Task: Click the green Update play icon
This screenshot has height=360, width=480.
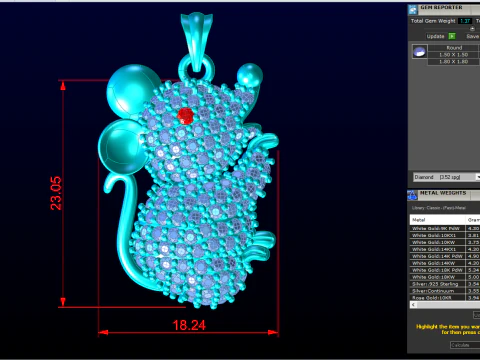Action: [452, 36]
